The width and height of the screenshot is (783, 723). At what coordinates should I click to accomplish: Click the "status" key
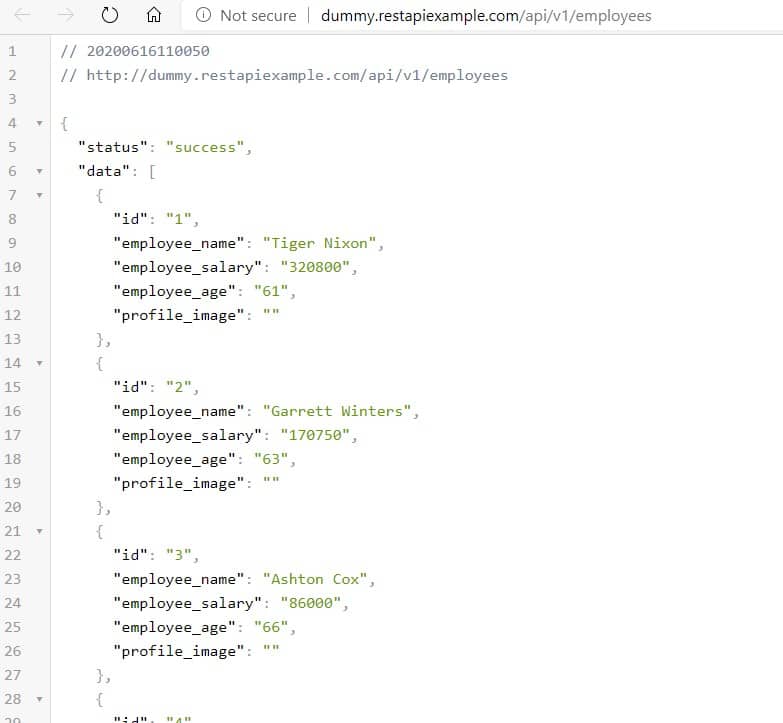(113, 147)
